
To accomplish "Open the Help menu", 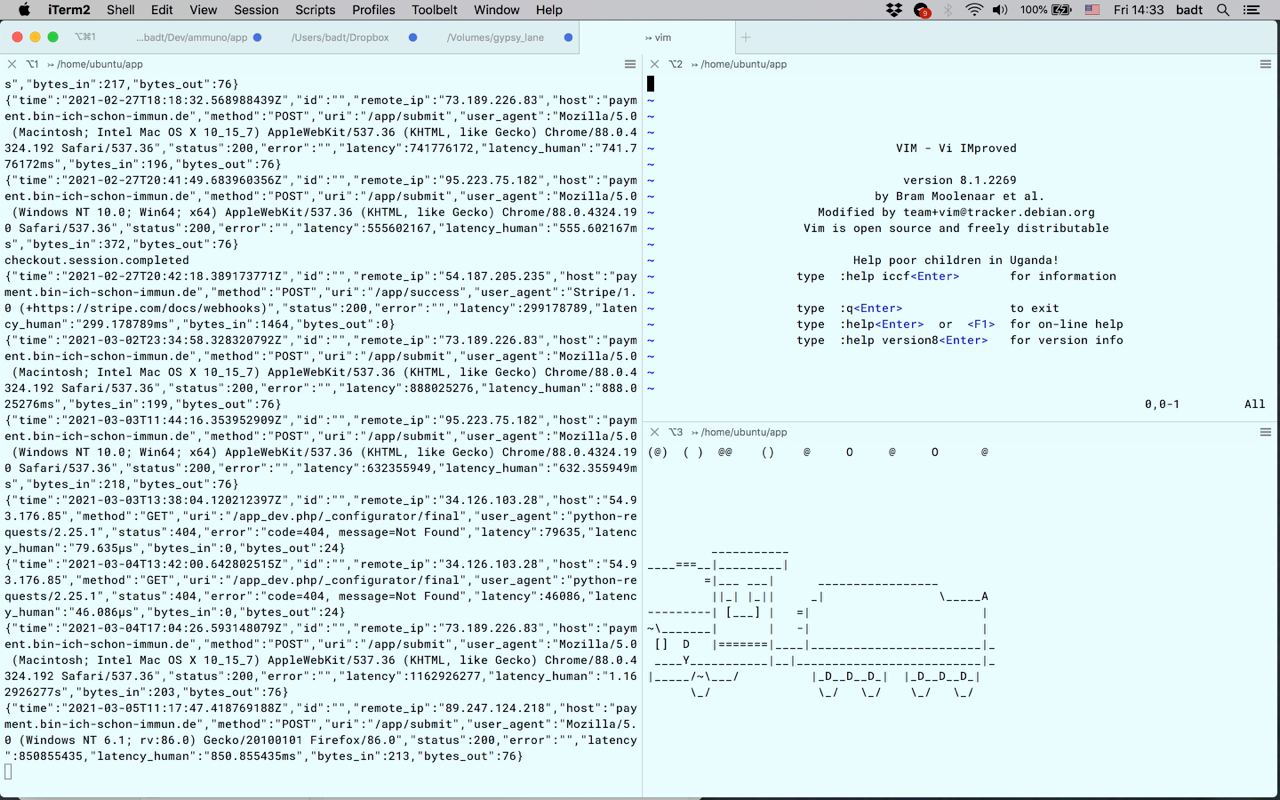I will coord(549,9).
